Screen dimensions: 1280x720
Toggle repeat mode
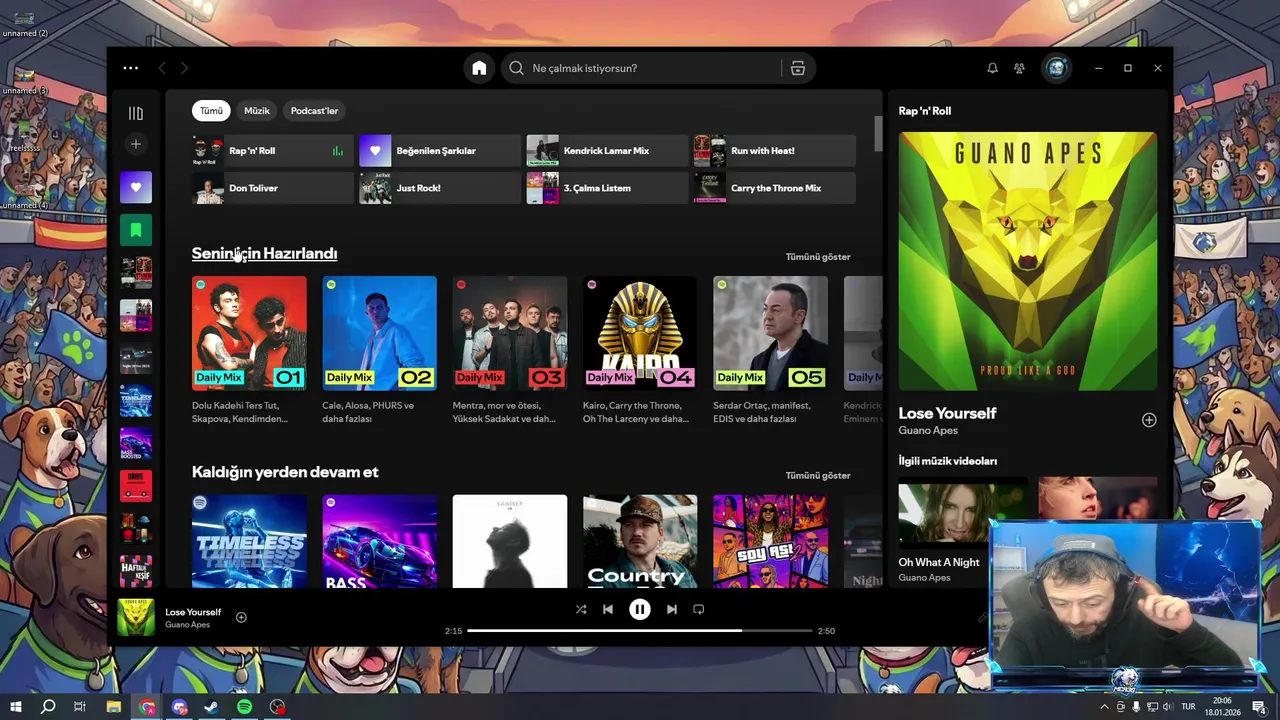pos(699,609)
